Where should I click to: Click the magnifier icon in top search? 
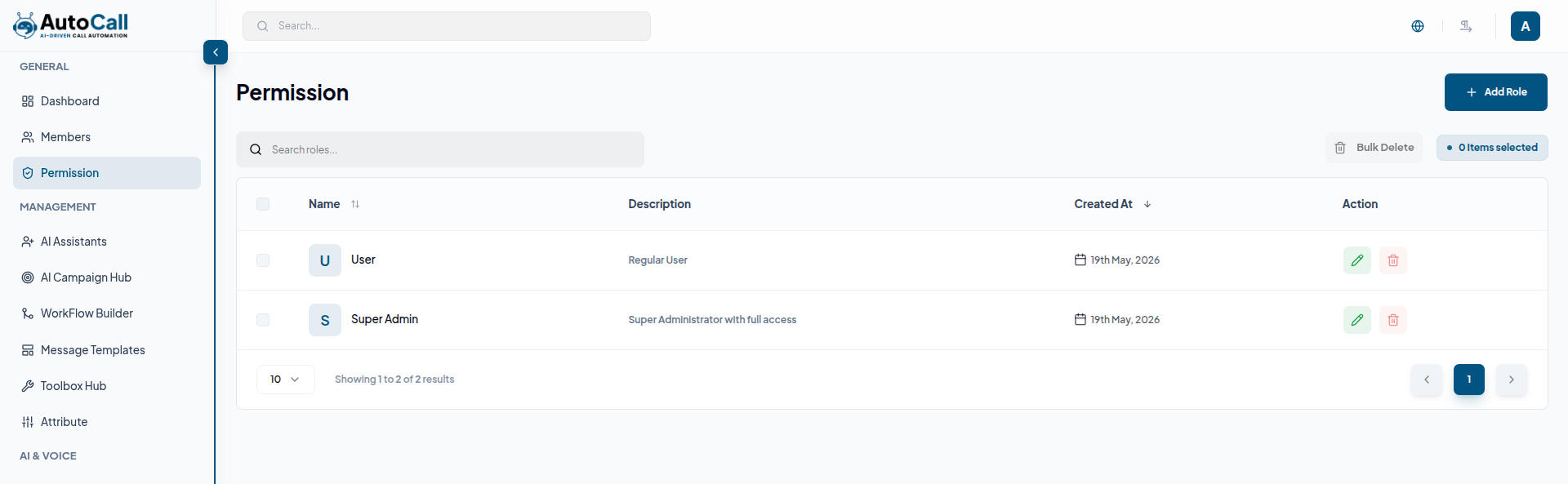tap(262, 26)
